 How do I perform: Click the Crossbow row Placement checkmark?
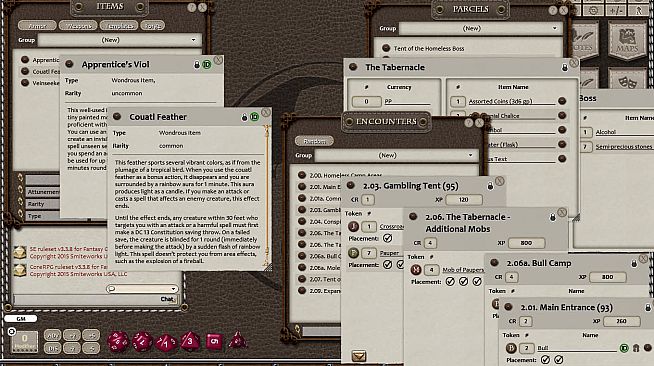(x=387, y=238)
